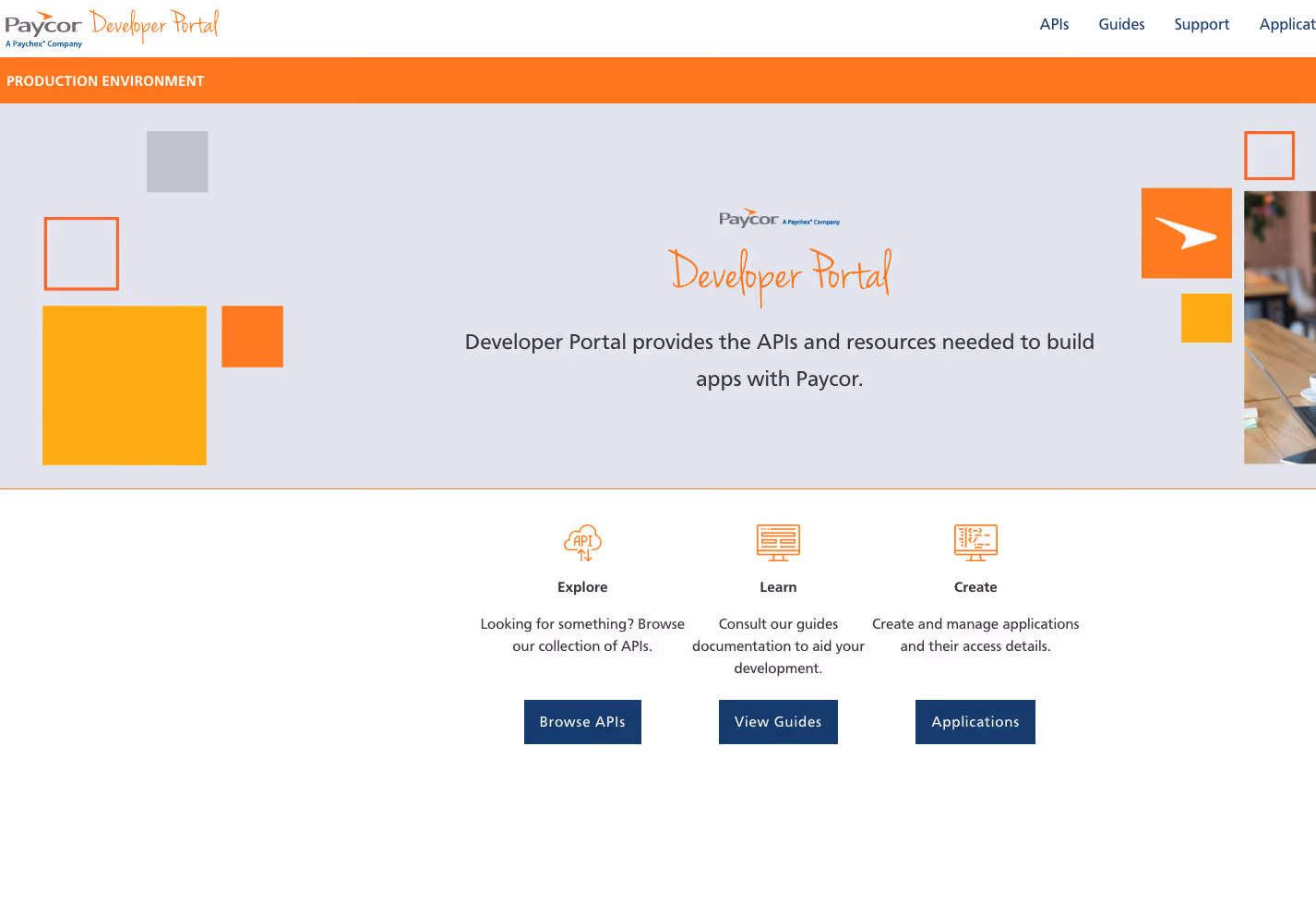This screenshot has height=903, width=1316.
Task: Click the Learn monitor icon
Action: click(778, 543)
